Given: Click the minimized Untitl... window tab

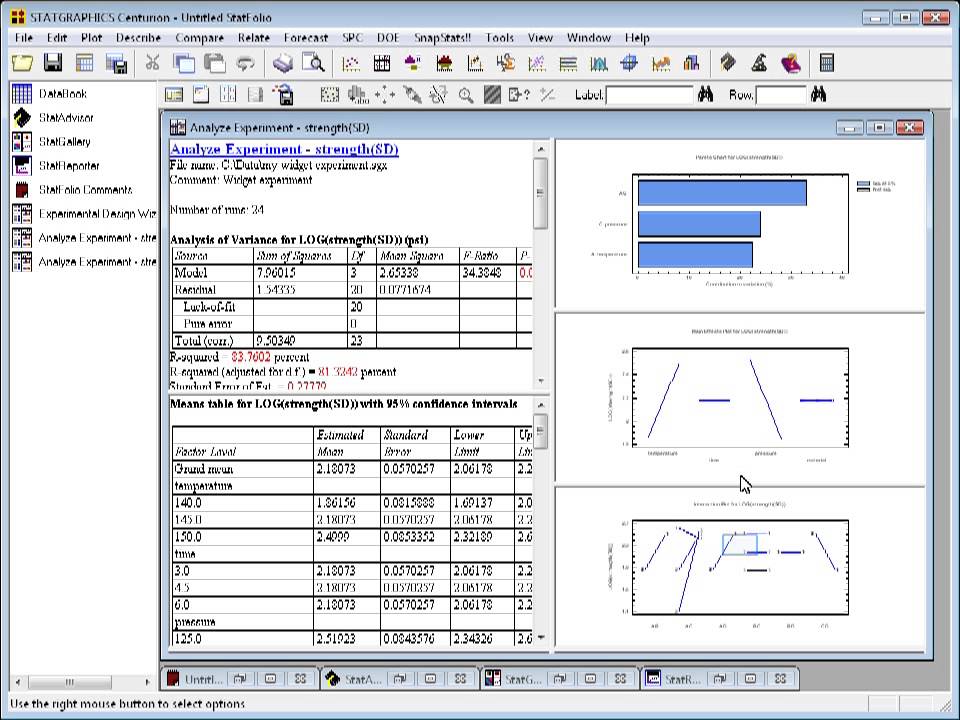Looking at the screenshot, I should coord(203,679).
